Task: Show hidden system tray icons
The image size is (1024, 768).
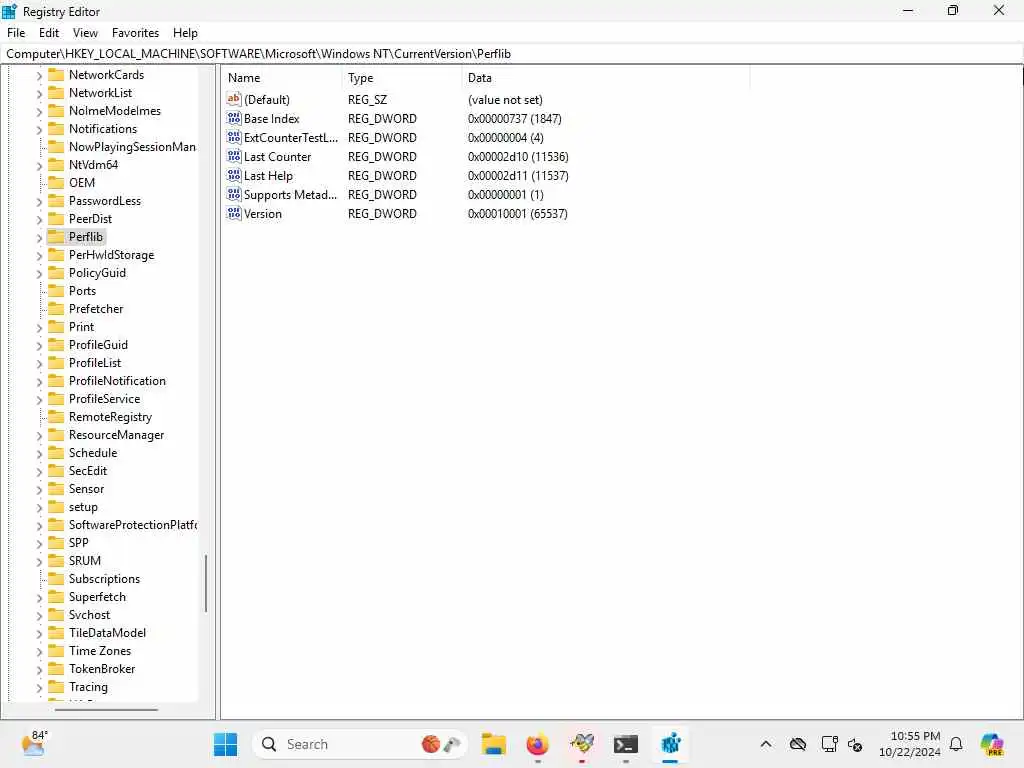Action: (x=766, y=744)
